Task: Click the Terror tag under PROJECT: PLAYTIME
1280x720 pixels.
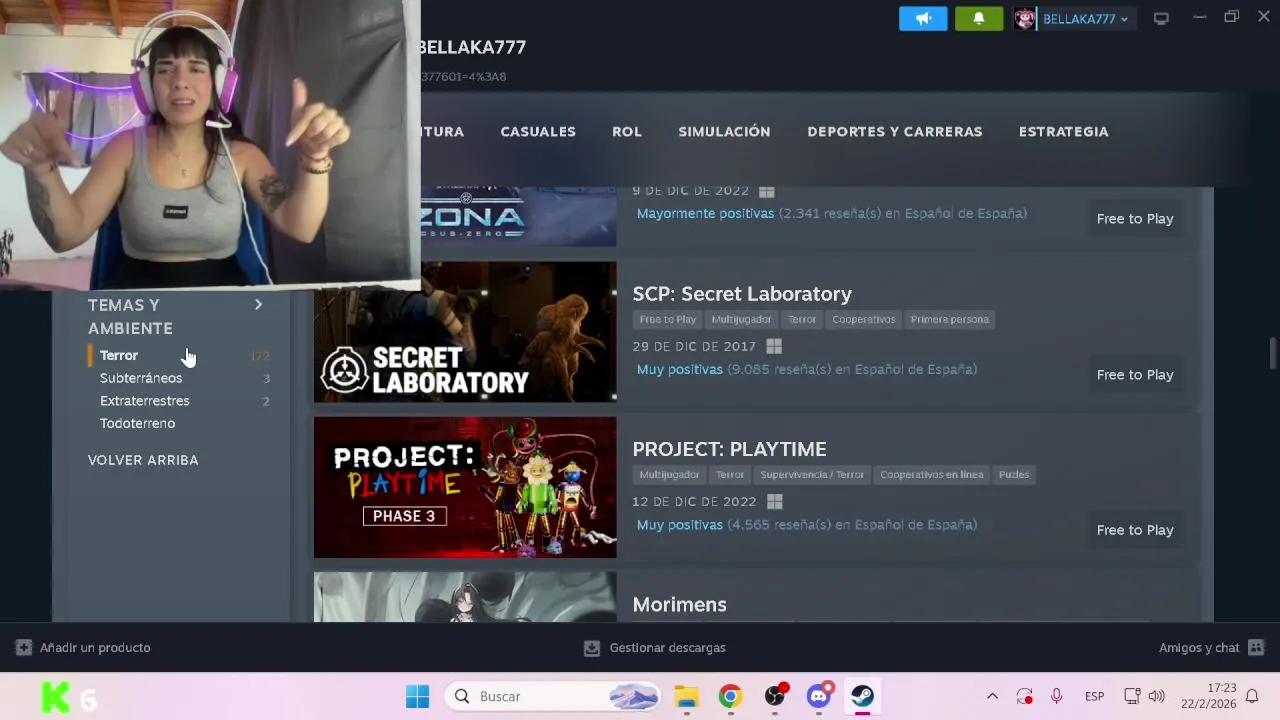Action: [x=730, y=475]
